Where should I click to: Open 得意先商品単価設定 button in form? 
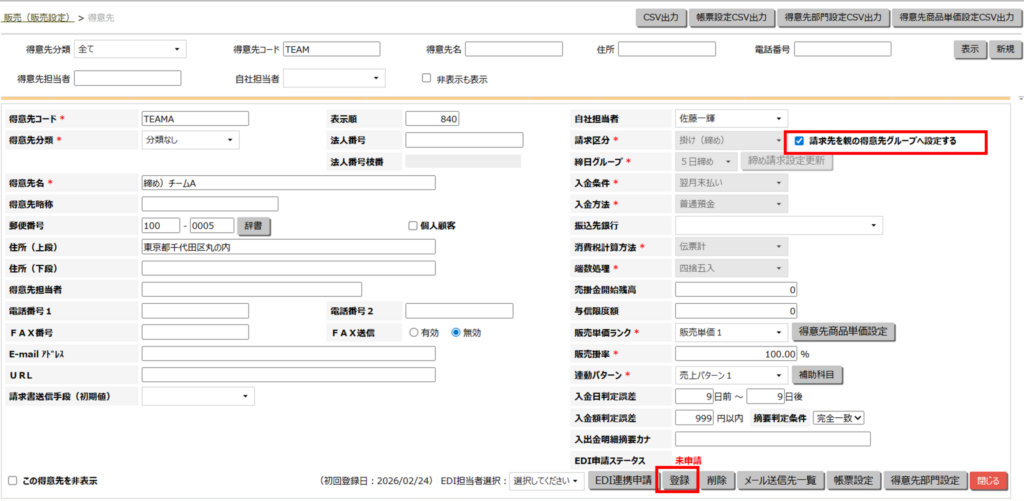pos(843,332)
